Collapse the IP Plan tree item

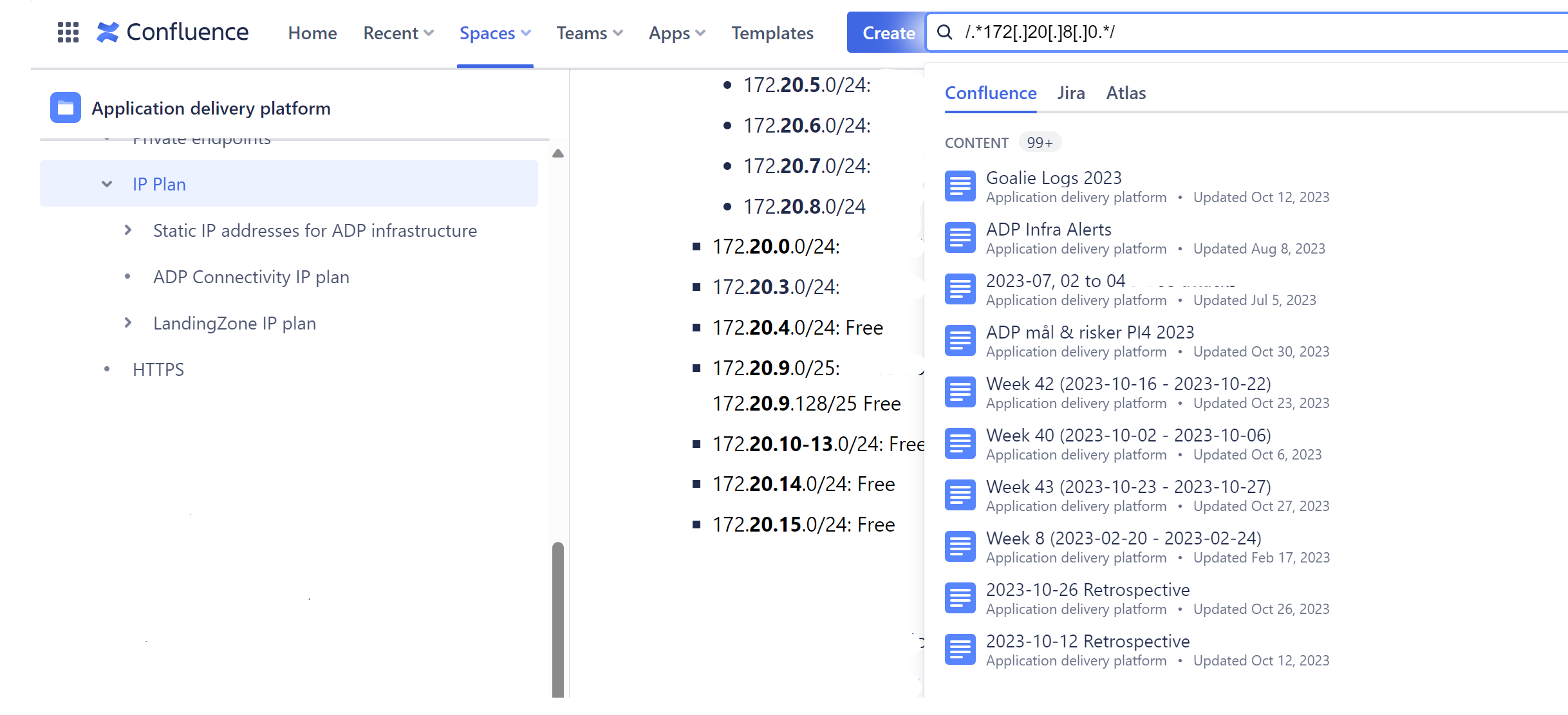(106, 183)
